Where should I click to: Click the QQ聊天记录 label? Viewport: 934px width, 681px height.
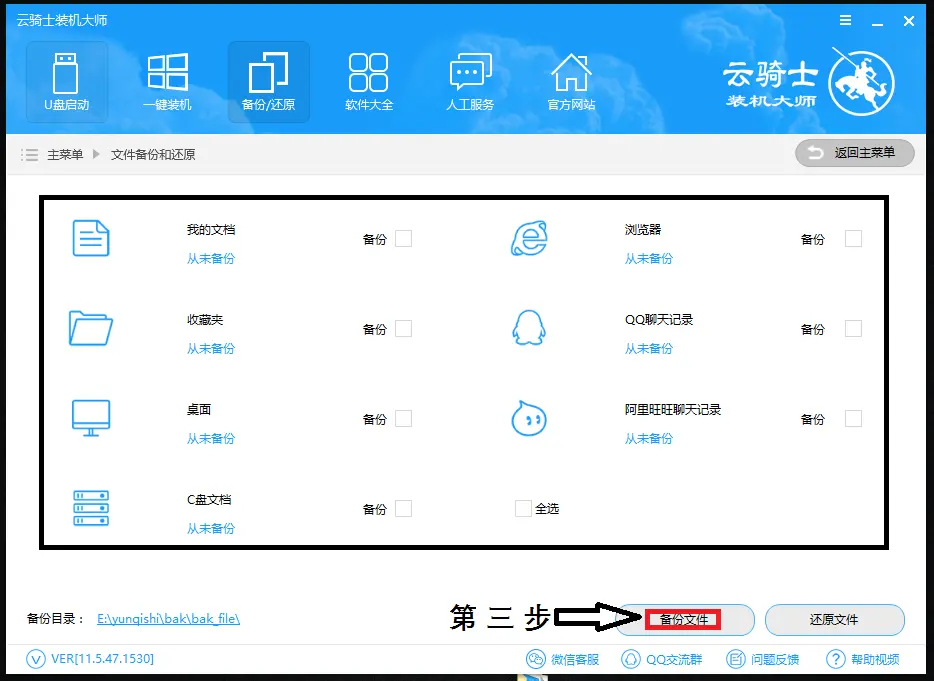659,320
